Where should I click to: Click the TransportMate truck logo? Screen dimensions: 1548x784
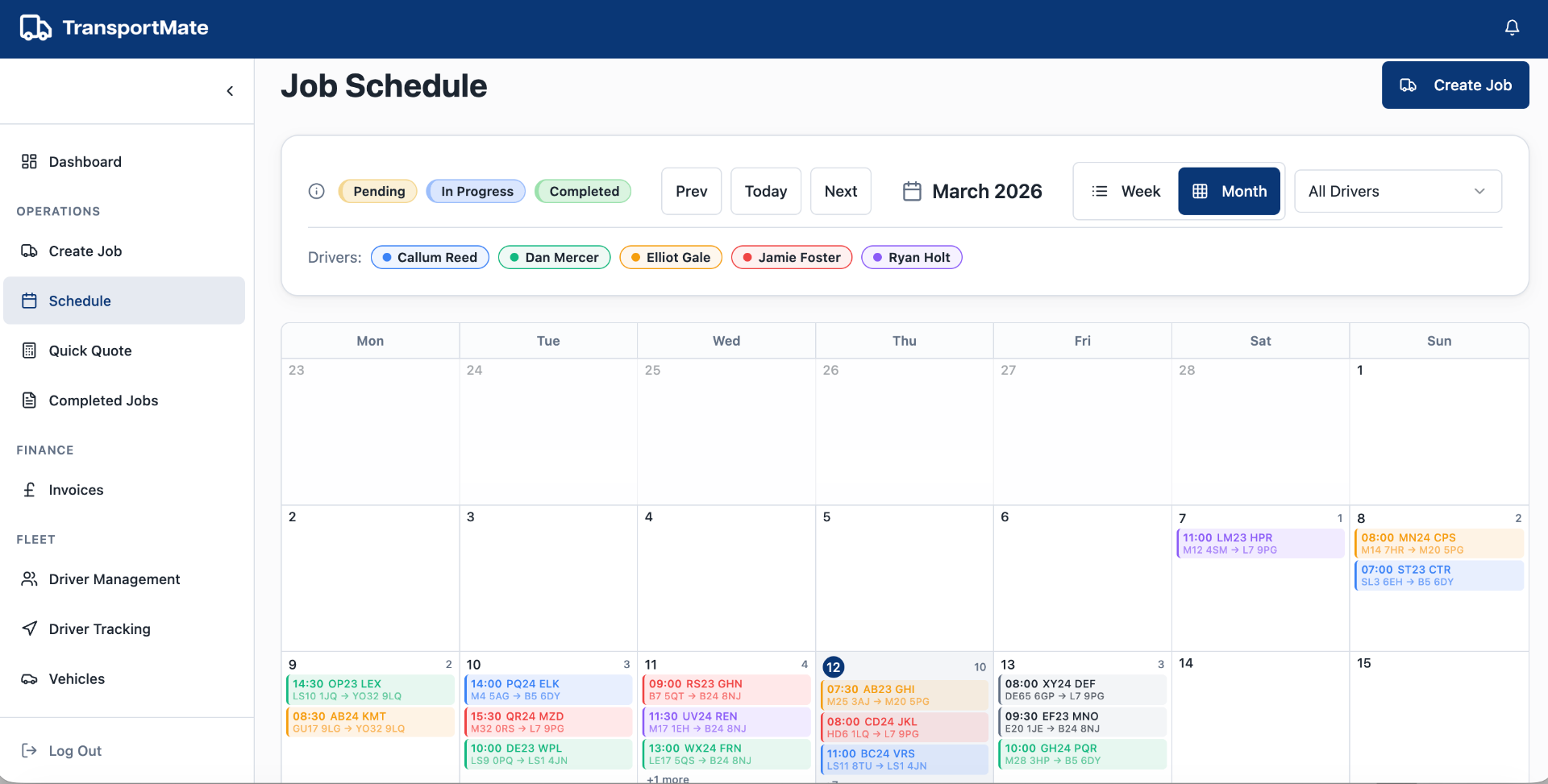pyautogui.click(x=35, y=27)
